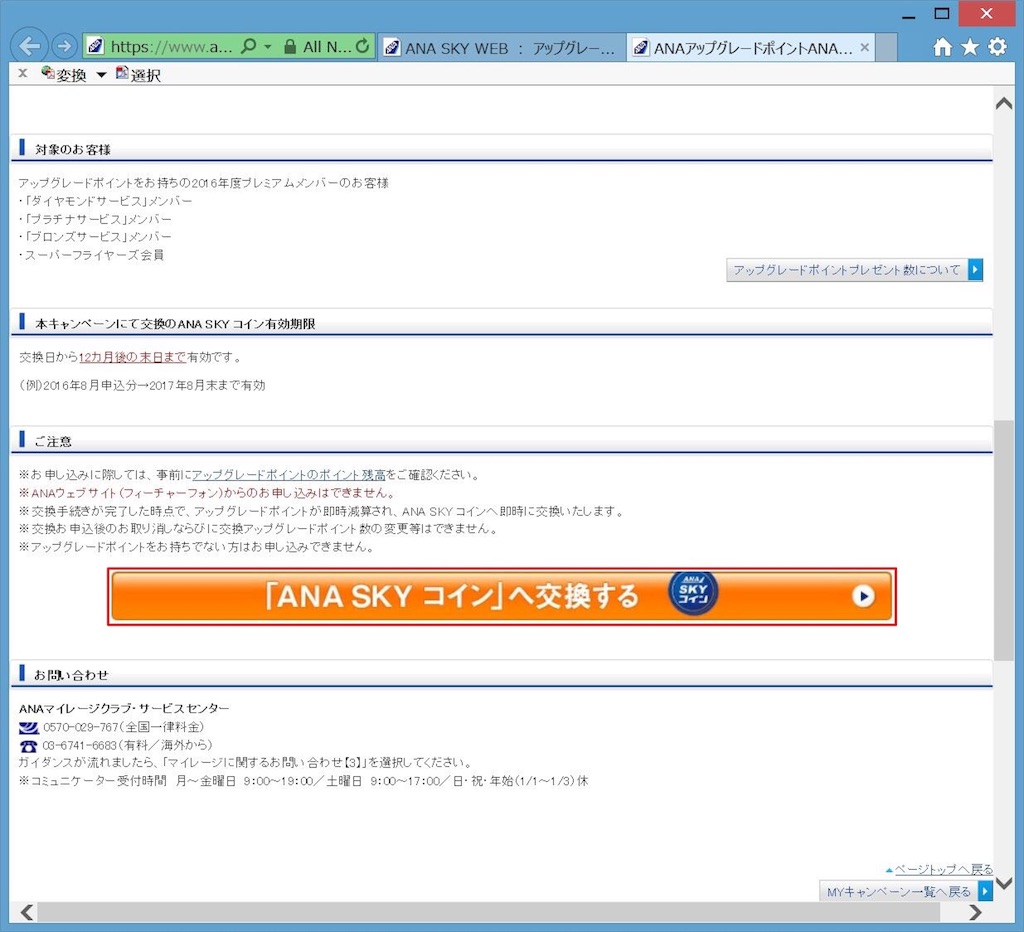The width and height of the screenshot is (1024, 932).
Task: Follow the ページトップへ戻る link
Action: [943, 869]
